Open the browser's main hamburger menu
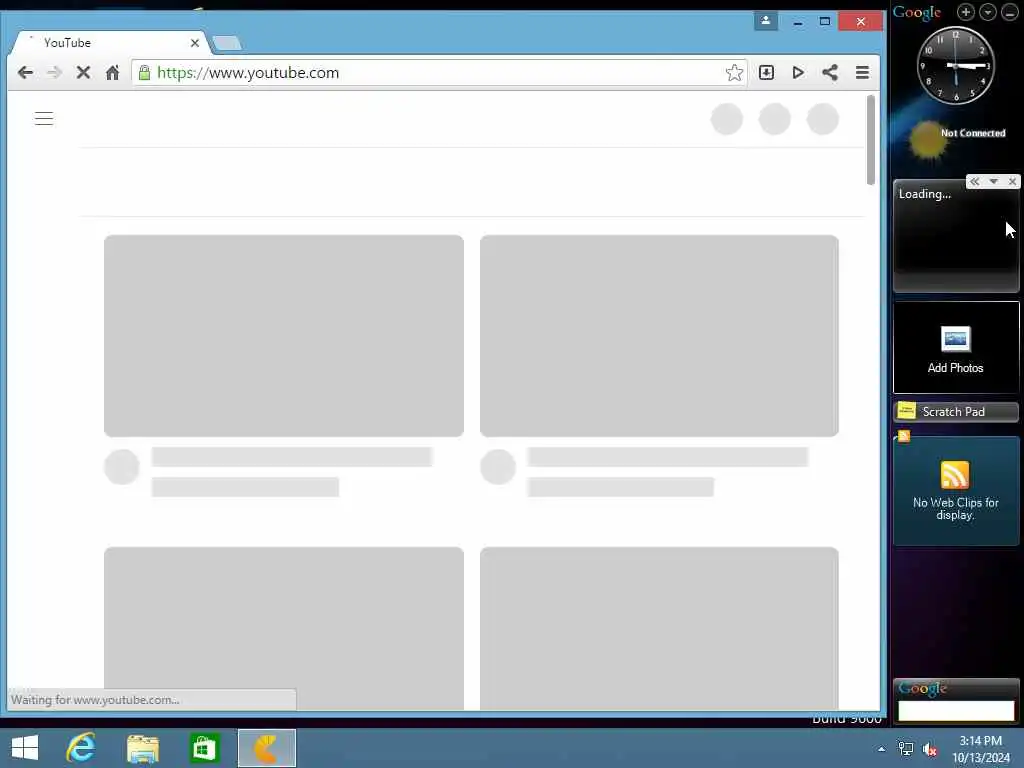Screen dimensions: 1024x768 tap(862, 72)
